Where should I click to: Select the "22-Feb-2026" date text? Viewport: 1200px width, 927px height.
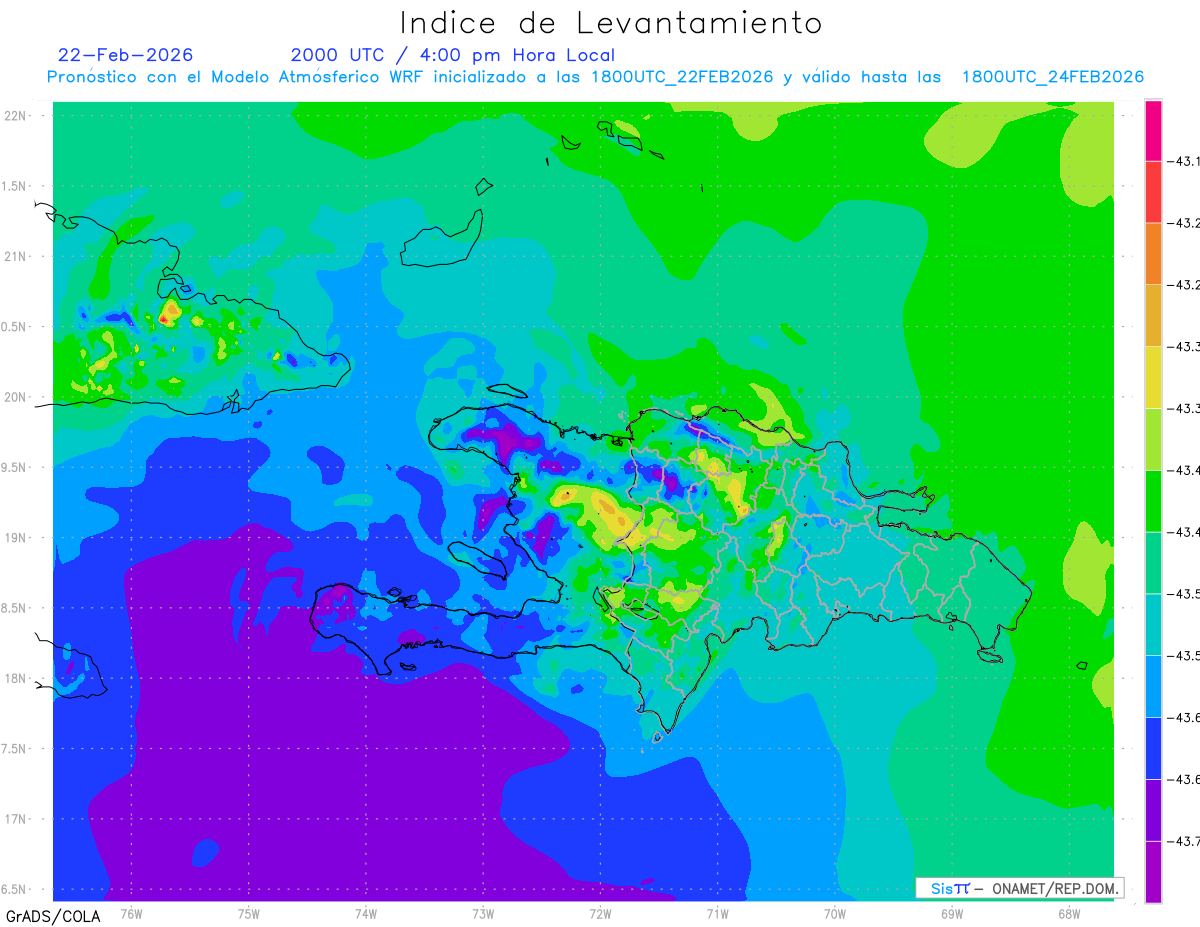click(125, 55)
